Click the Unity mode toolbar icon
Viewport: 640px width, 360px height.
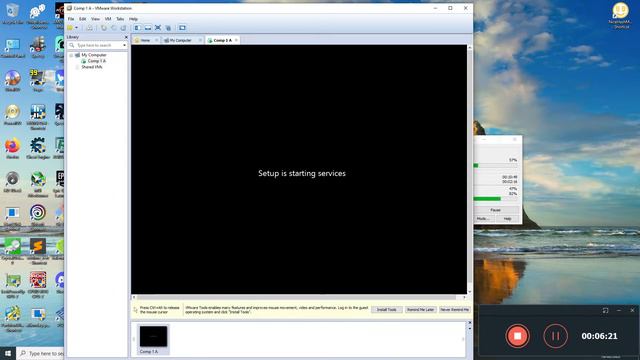click(168, 28)
